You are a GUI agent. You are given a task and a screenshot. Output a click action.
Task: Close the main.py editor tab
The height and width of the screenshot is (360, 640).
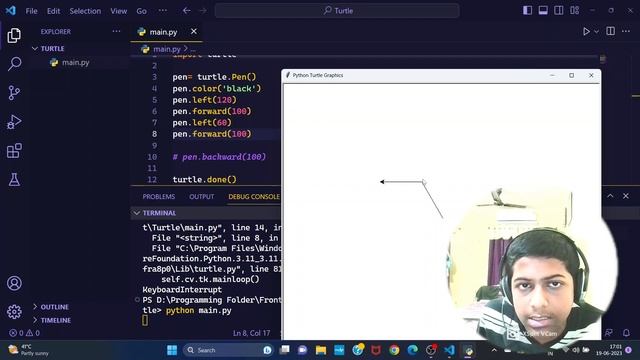(193, 31)
